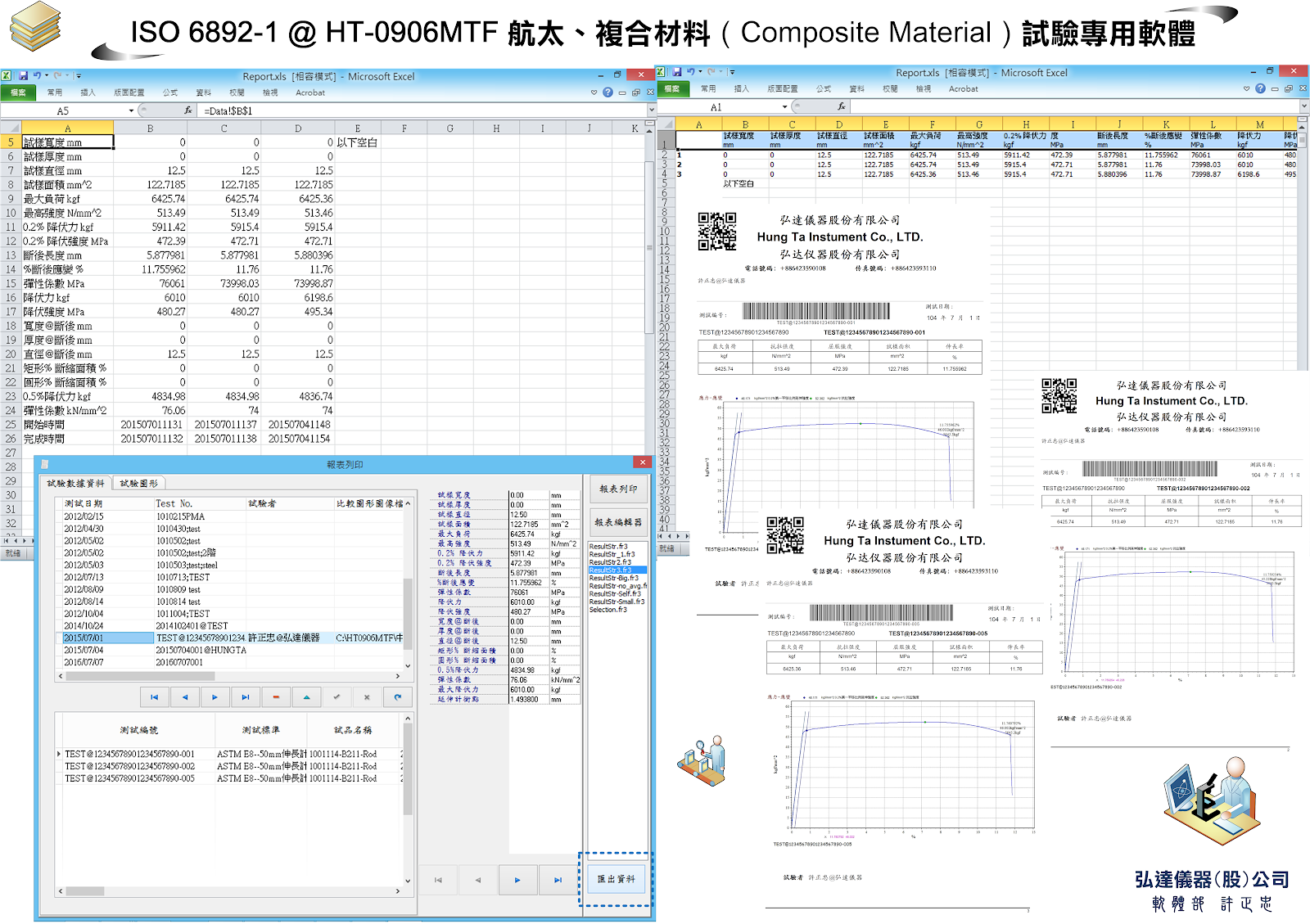Expand the formula bar with its chevron
The width and height of the screenshot is (1310, 924).
click(651, 109)
